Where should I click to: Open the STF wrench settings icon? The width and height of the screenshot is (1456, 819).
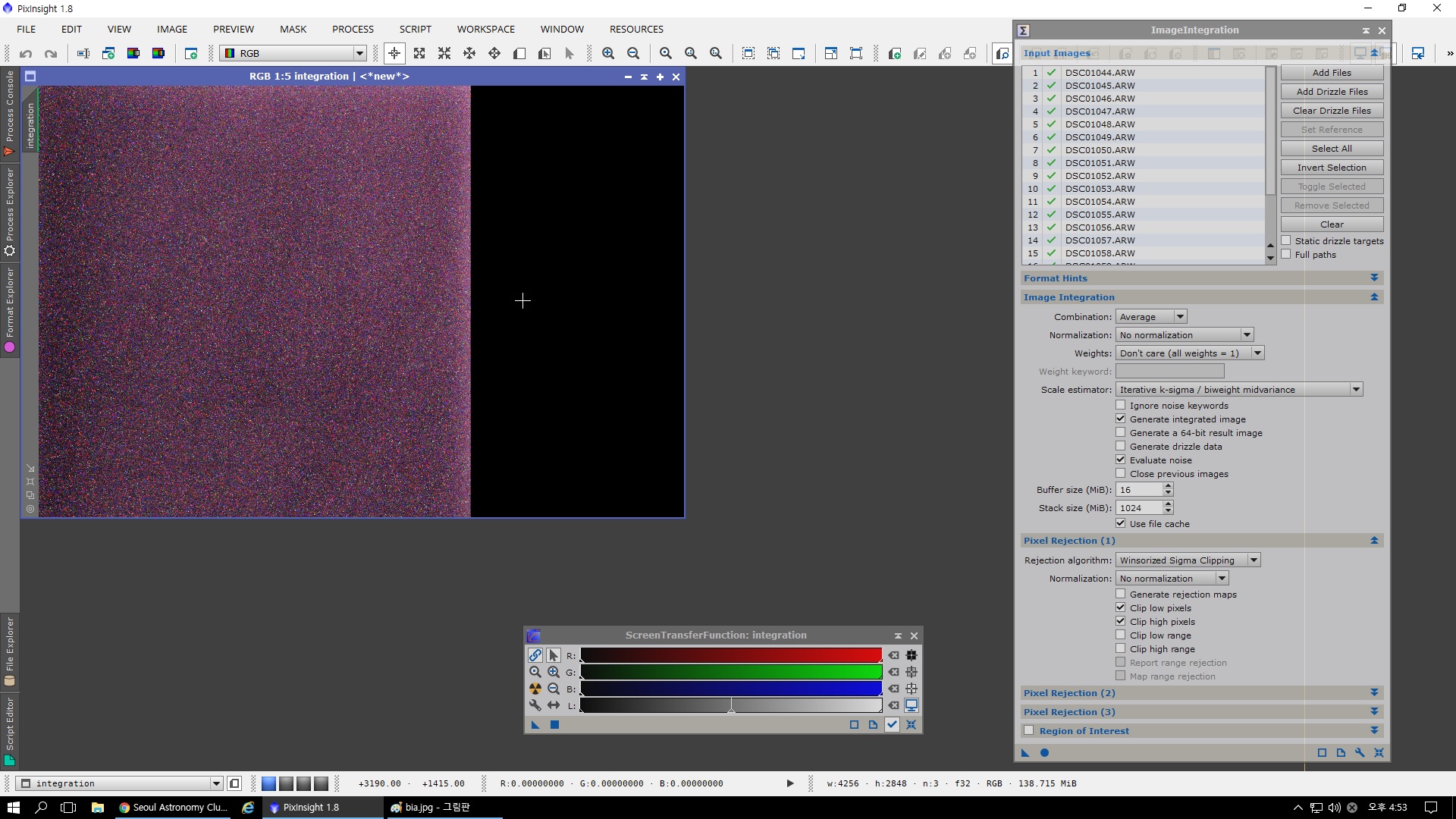535,705
